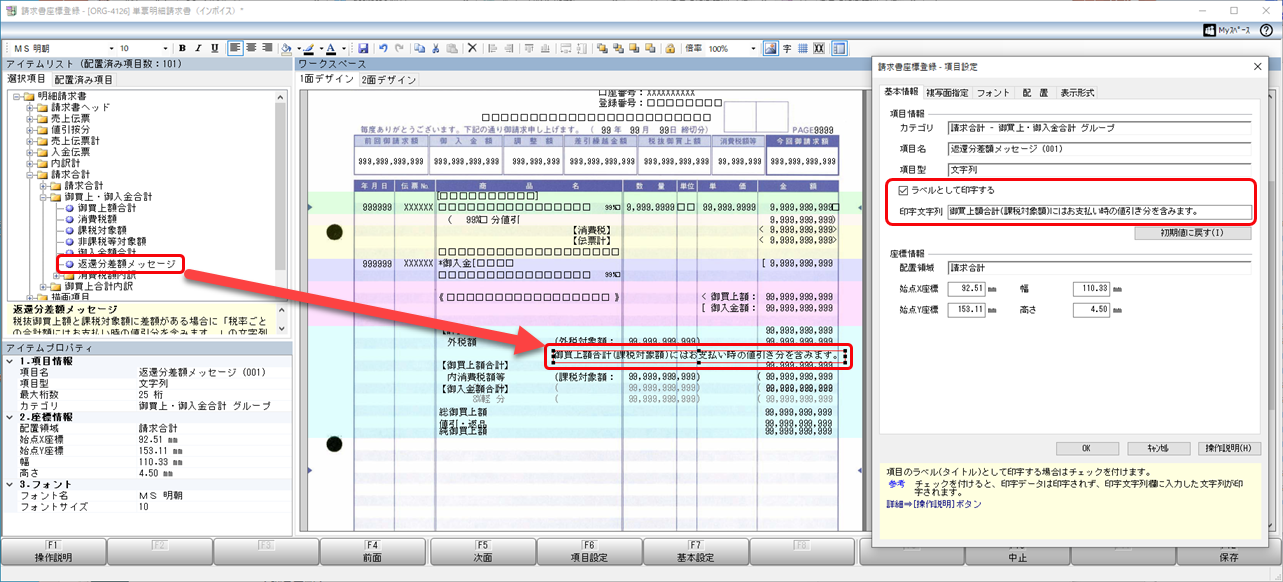Pick line color with pen icon
Screen dimensions: 1283x582
pos(308,48)
